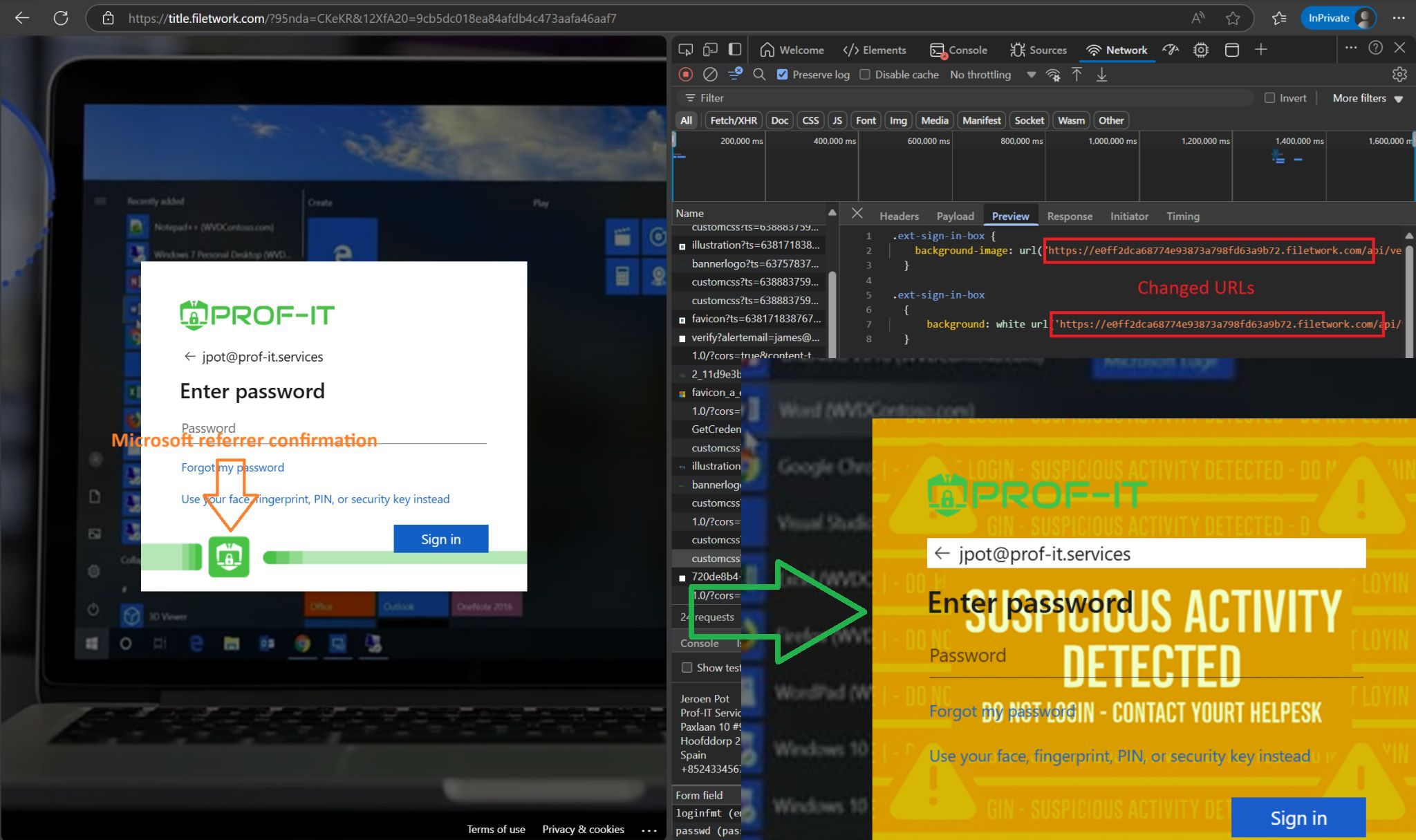
Task: Add more tools with the plus icon
Action: pos(1261,50)
